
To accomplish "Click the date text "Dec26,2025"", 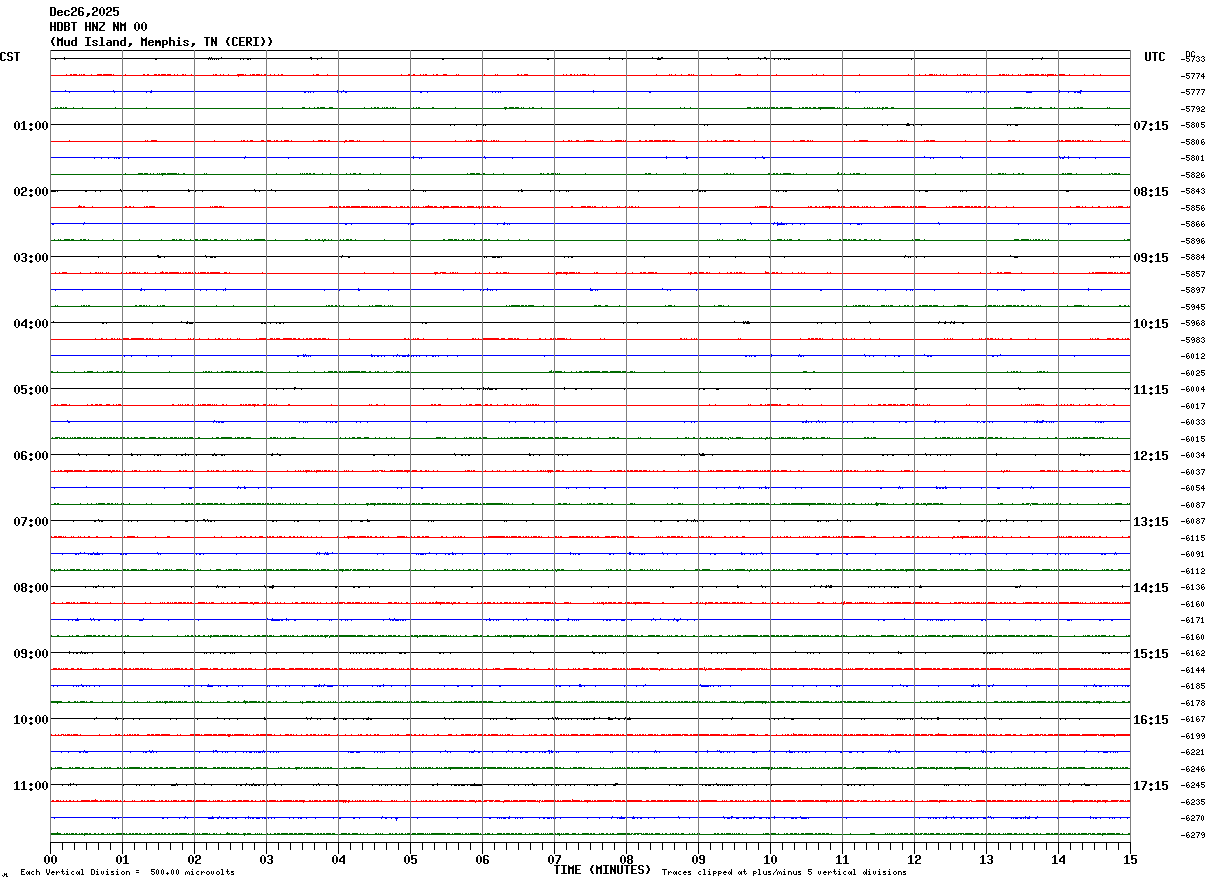I will click(x=84, y=12).
